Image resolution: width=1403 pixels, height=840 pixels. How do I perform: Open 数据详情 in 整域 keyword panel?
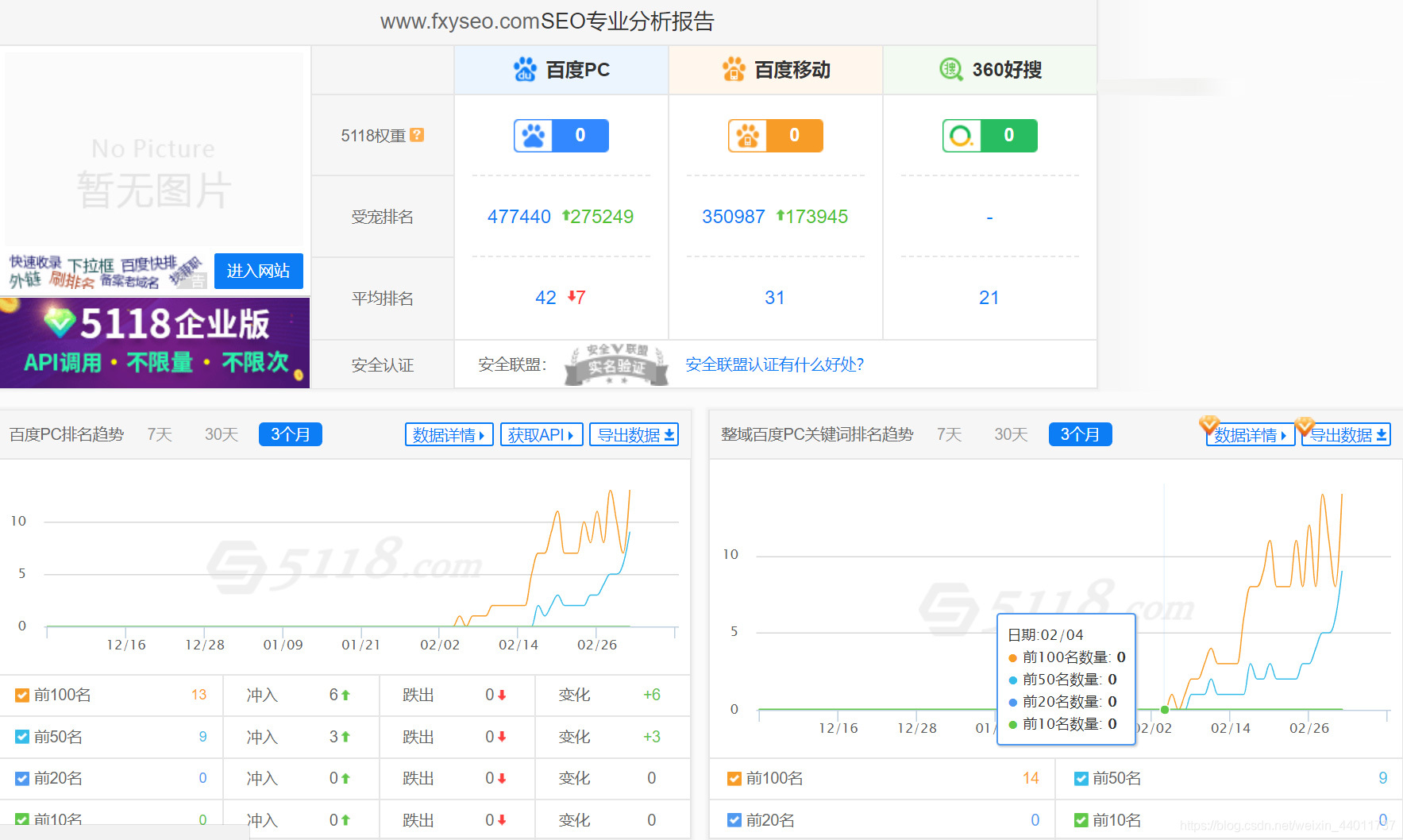(x=1251, y=434)
